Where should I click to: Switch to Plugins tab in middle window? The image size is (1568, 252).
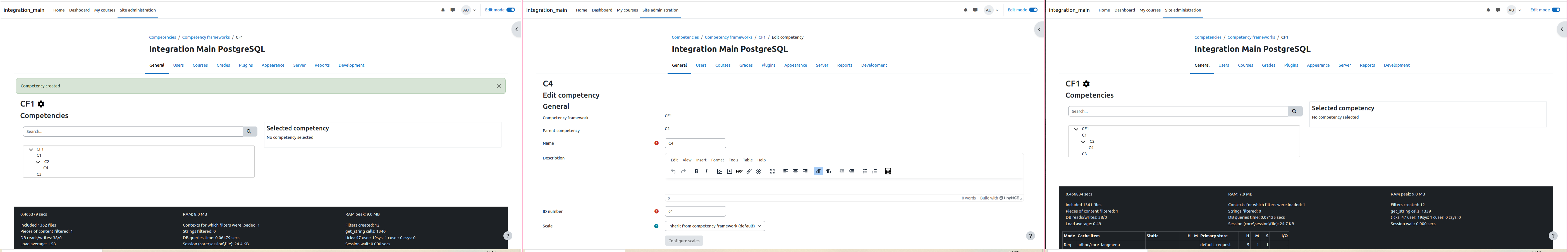[x=769, y=65]
